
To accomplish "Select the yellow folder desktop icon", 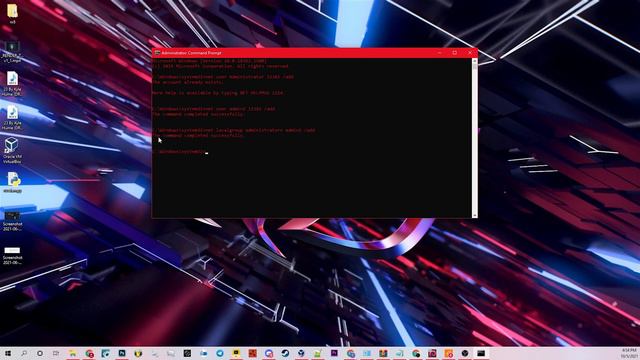I will pyautogui.click(x=12, y=13).
